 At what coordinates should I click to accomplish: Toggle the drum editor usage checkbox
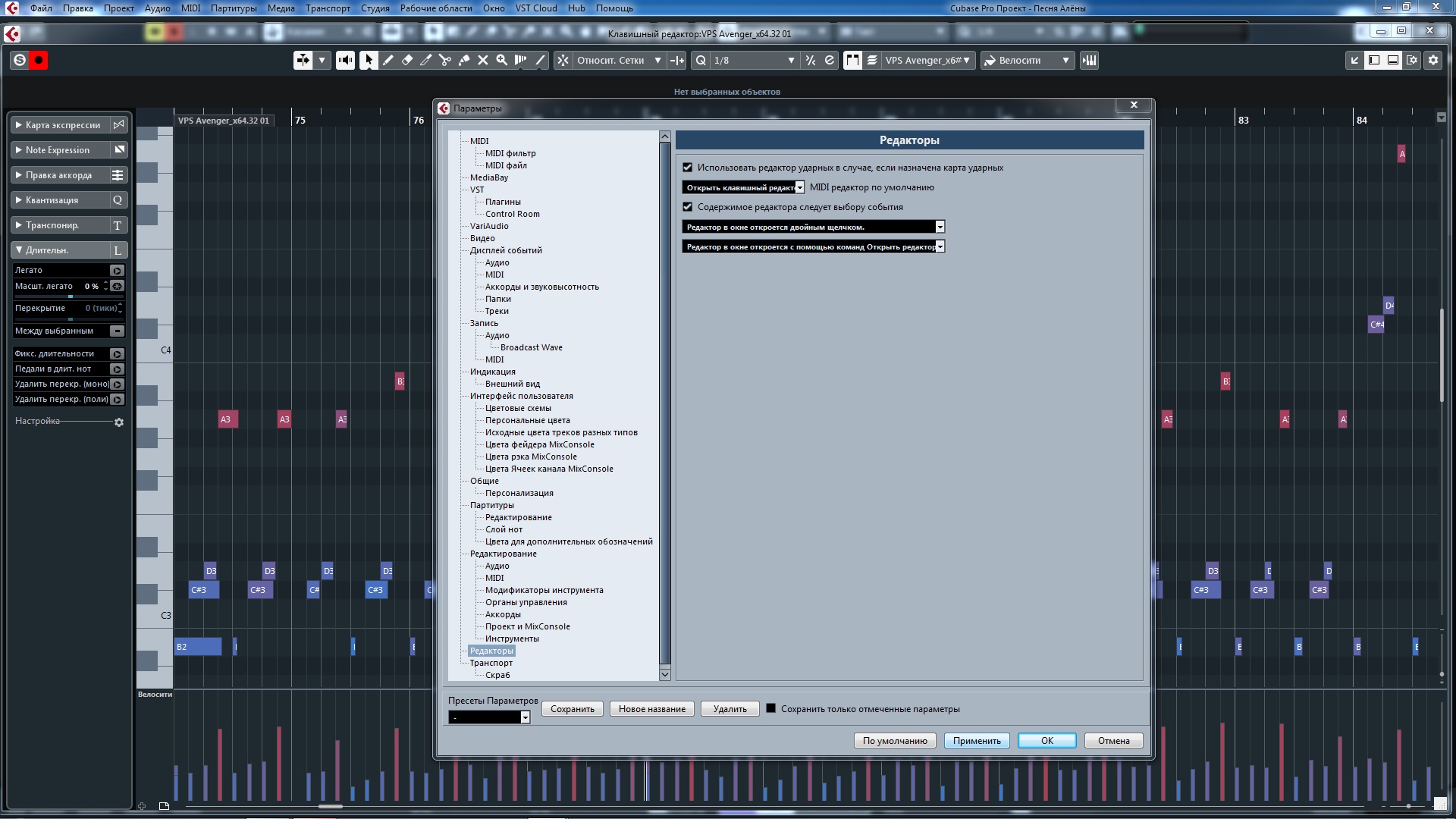click(x=688, y=168)
